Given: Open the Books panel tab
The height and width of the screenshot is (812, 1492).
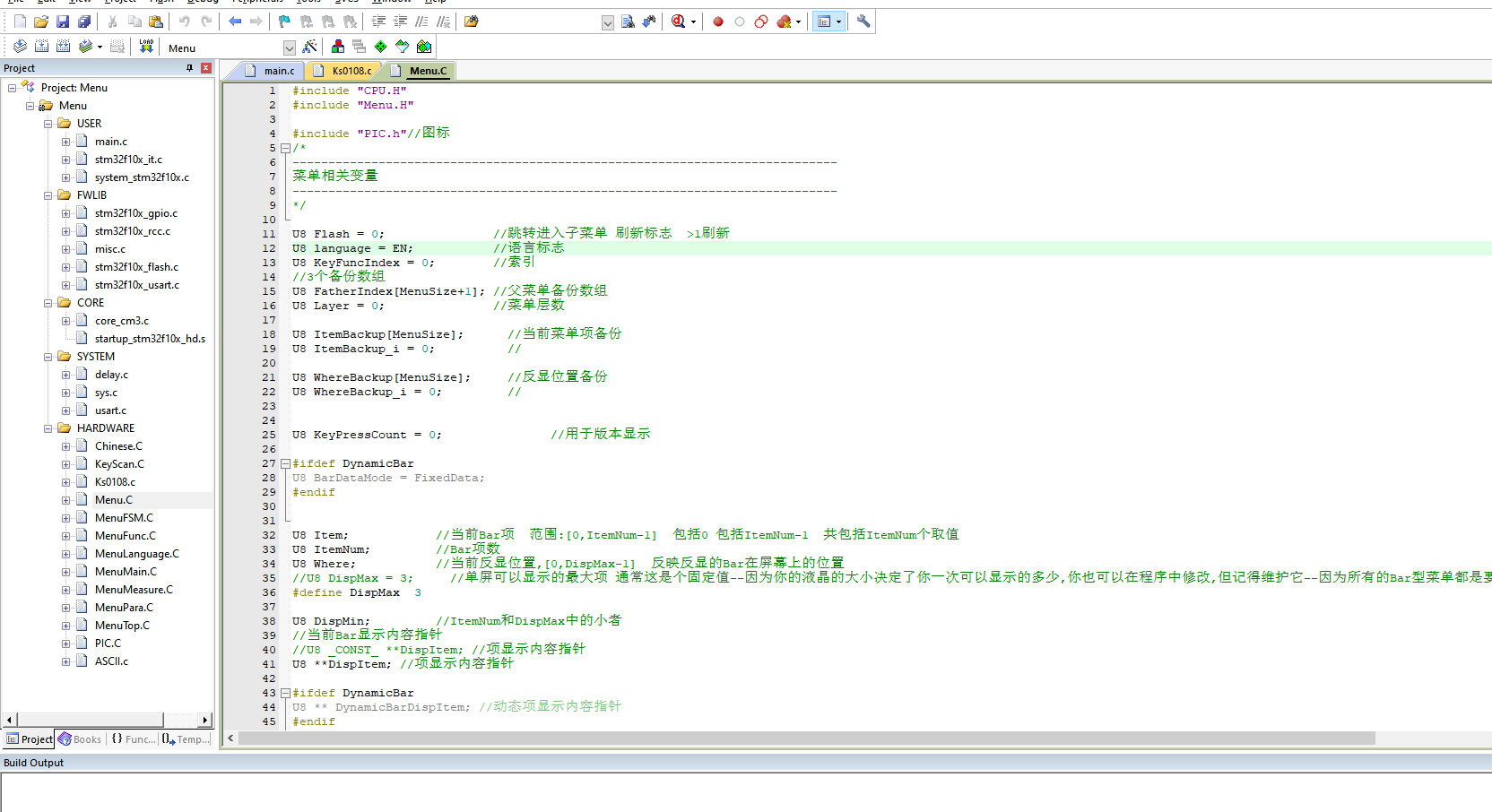Looking at the screenshot, I should click(x=80, y=739).
